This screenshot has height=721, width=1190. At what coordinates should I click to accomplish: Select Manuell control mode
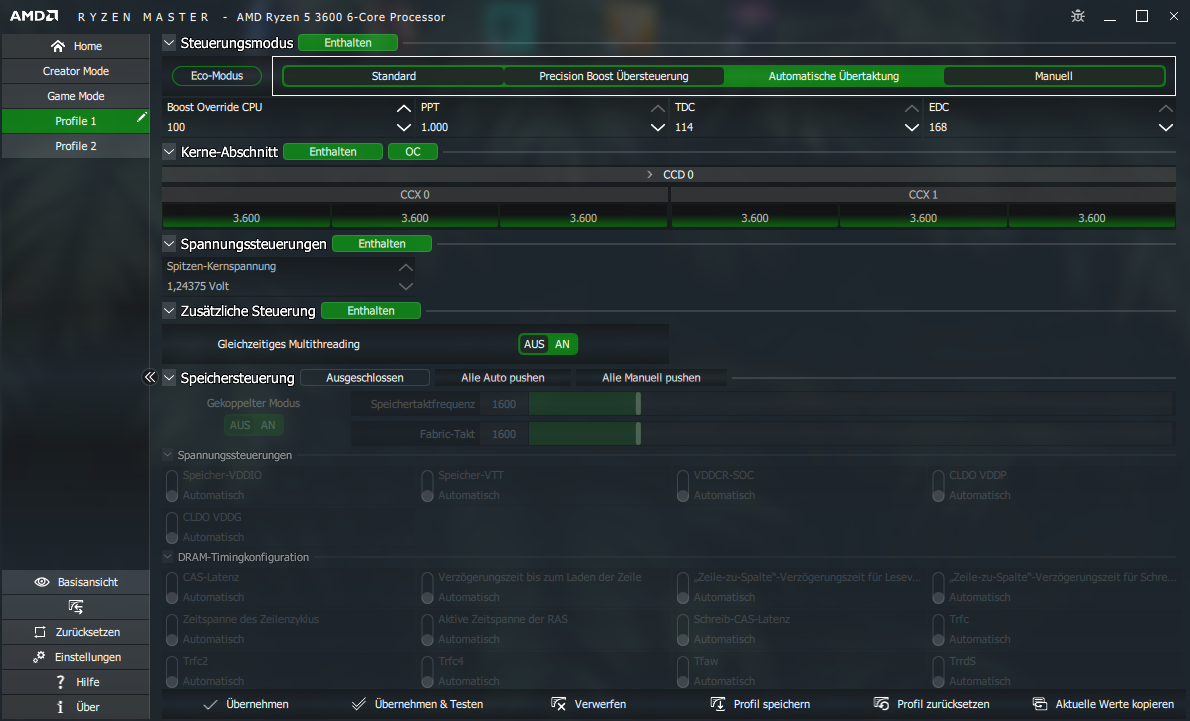[1053, 76]
